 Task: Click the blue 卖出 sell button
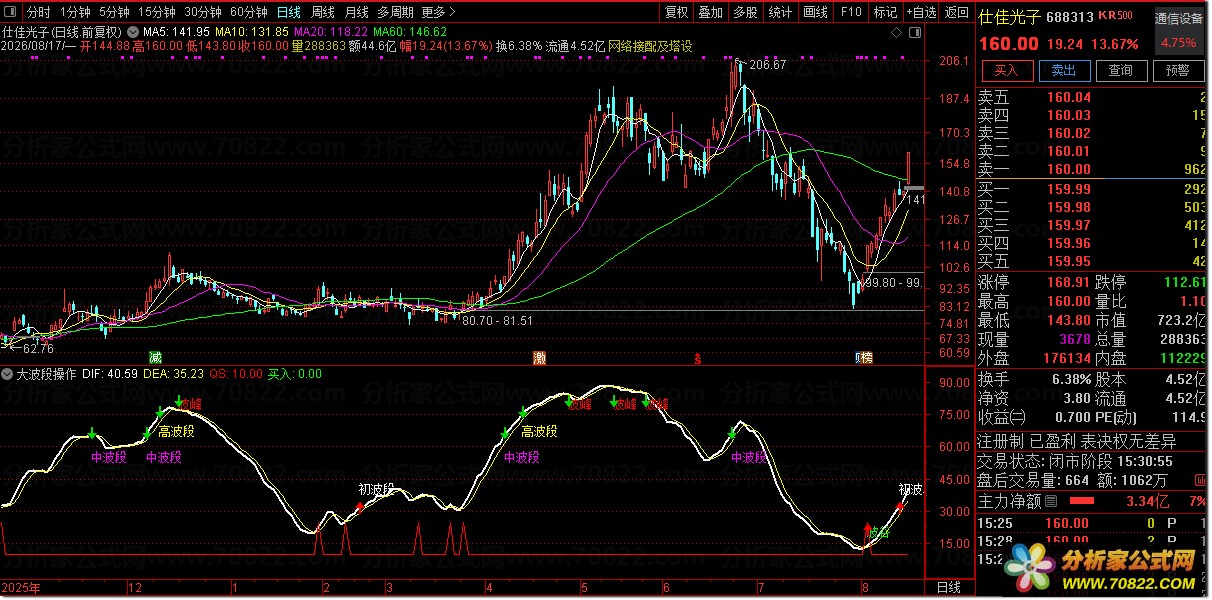[1063, 70]
